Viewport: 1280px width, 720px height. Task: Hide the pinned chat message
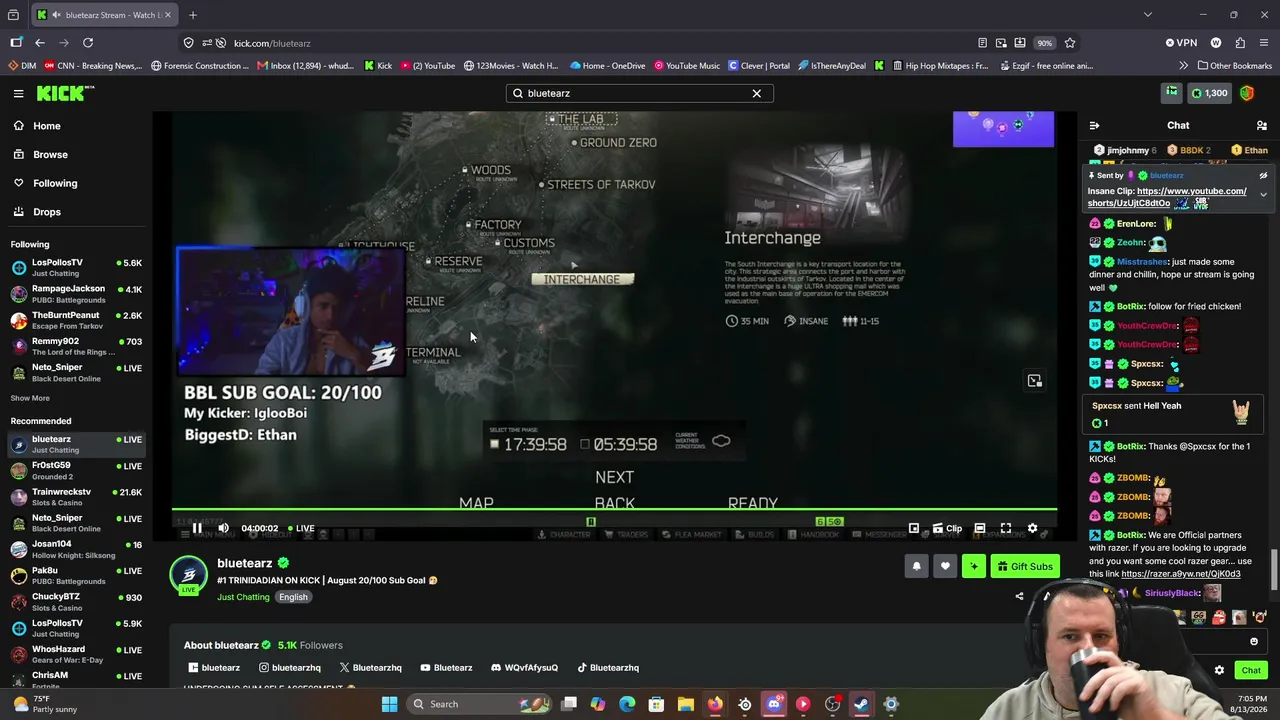click(1263, 175)
